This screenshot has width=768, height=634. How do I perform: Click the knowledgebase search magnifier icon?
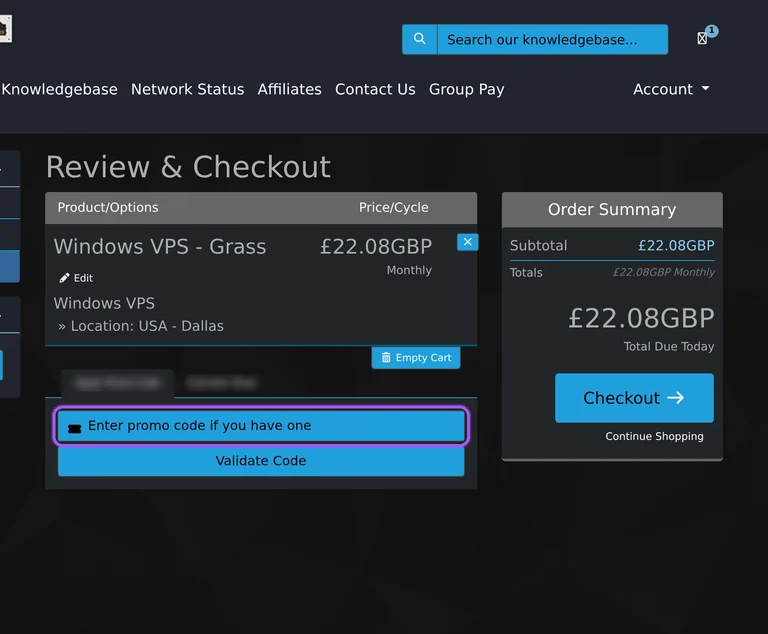point(419,39)
